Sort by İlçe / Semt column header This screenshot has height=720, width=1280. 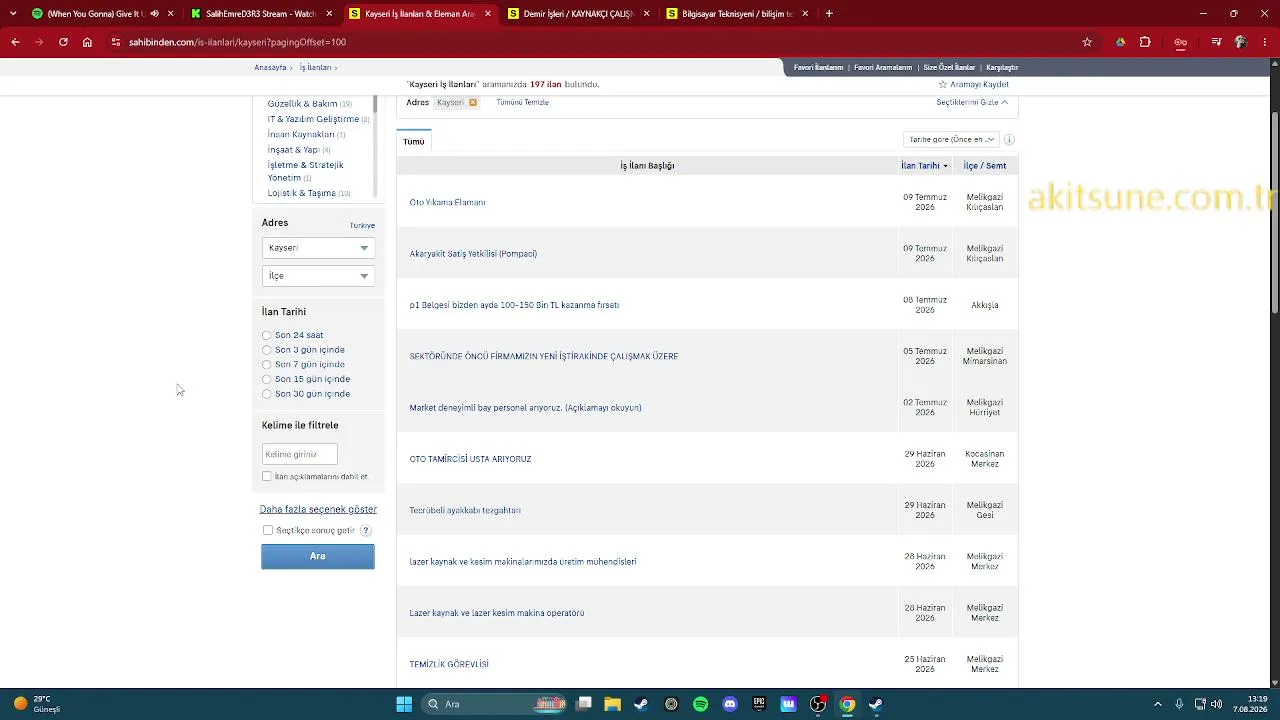[985, 166]
